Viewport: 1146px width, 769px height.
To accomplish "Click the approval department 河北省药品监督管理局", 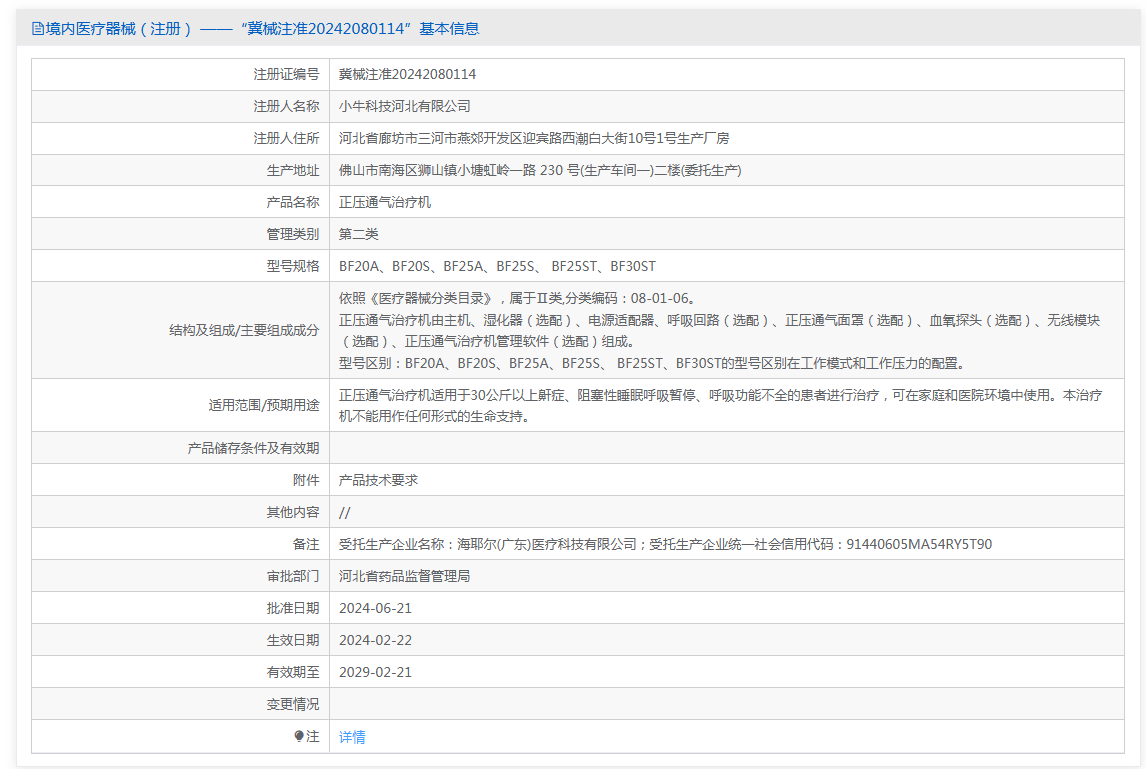I will [404, 576].
